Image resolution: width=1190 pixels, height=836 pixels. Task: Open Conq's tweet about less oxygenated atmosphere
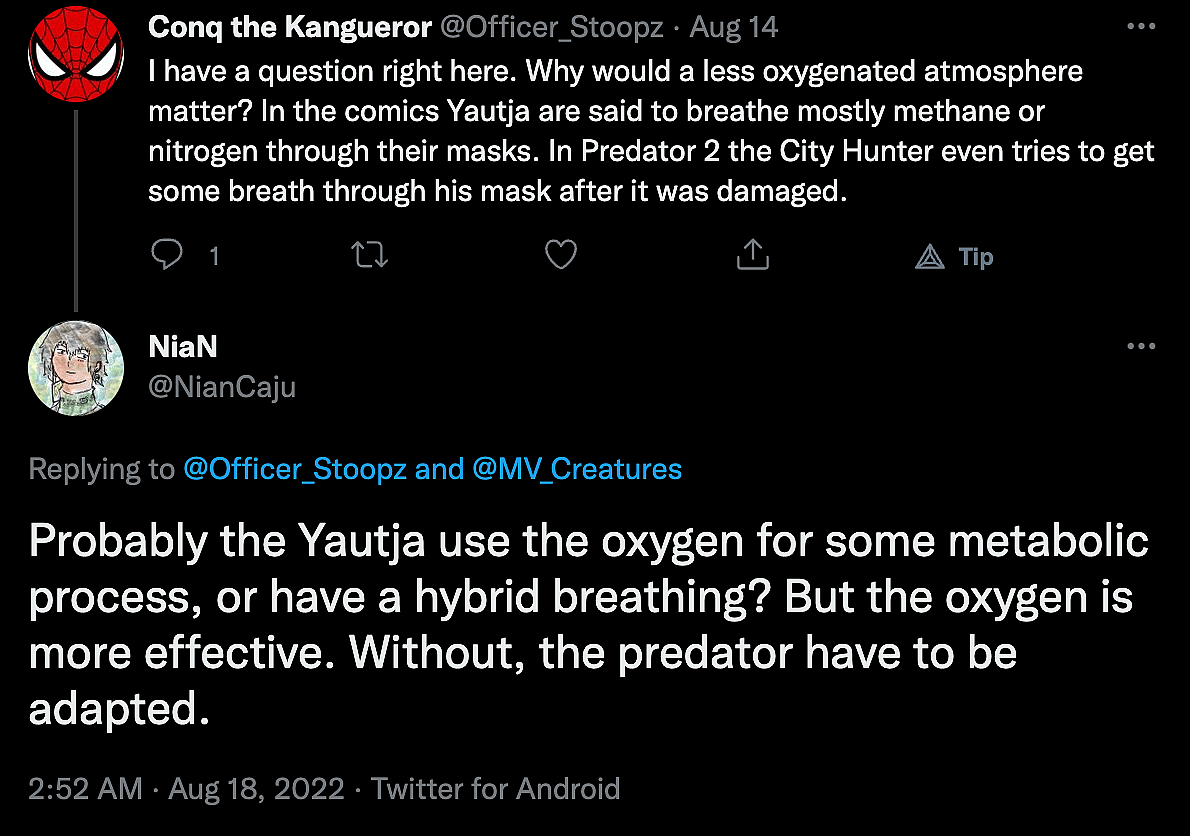[x=650, y=130]
